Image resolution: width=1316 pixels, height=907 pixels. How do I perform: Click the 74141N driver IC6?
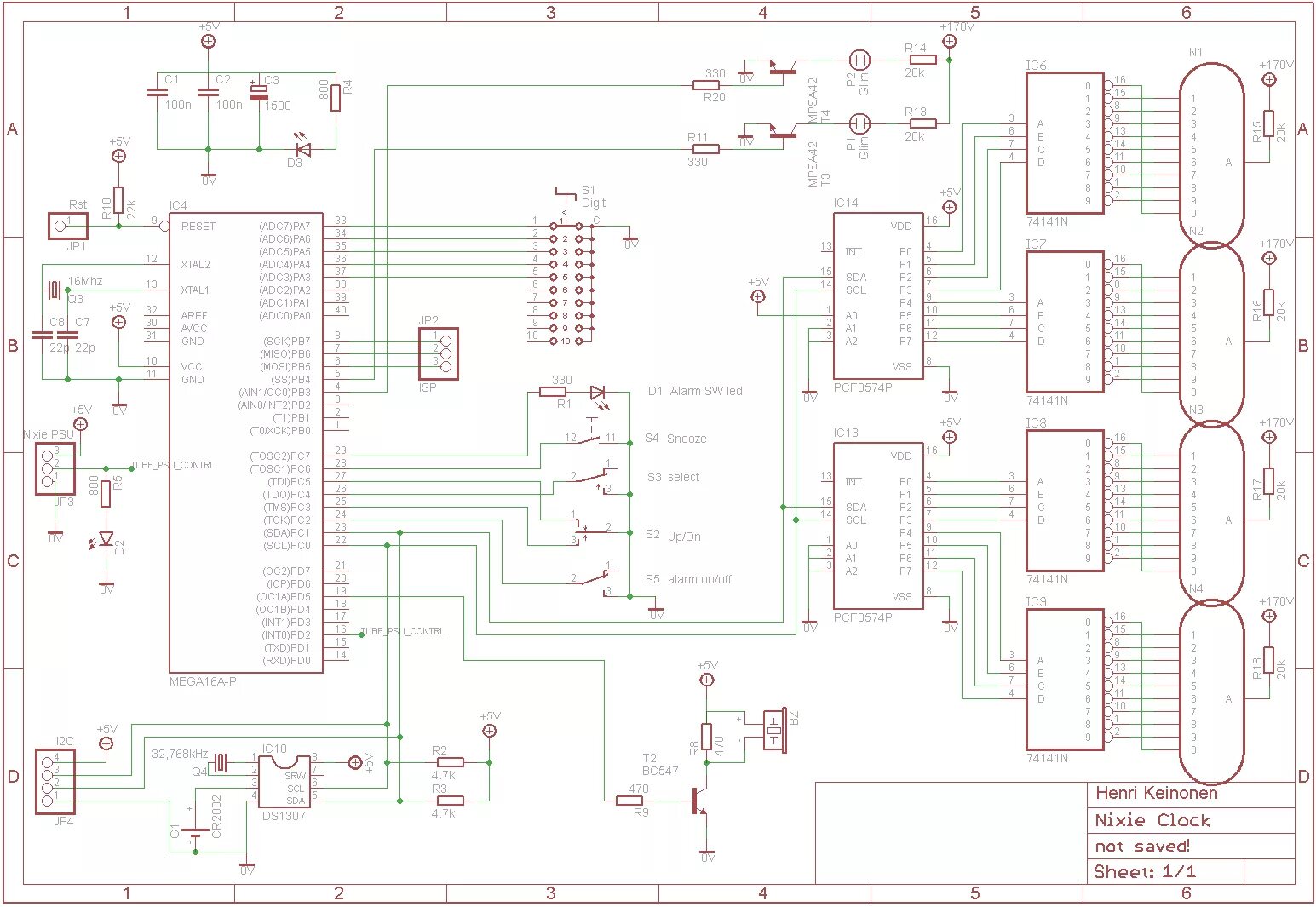(1065, 143)
